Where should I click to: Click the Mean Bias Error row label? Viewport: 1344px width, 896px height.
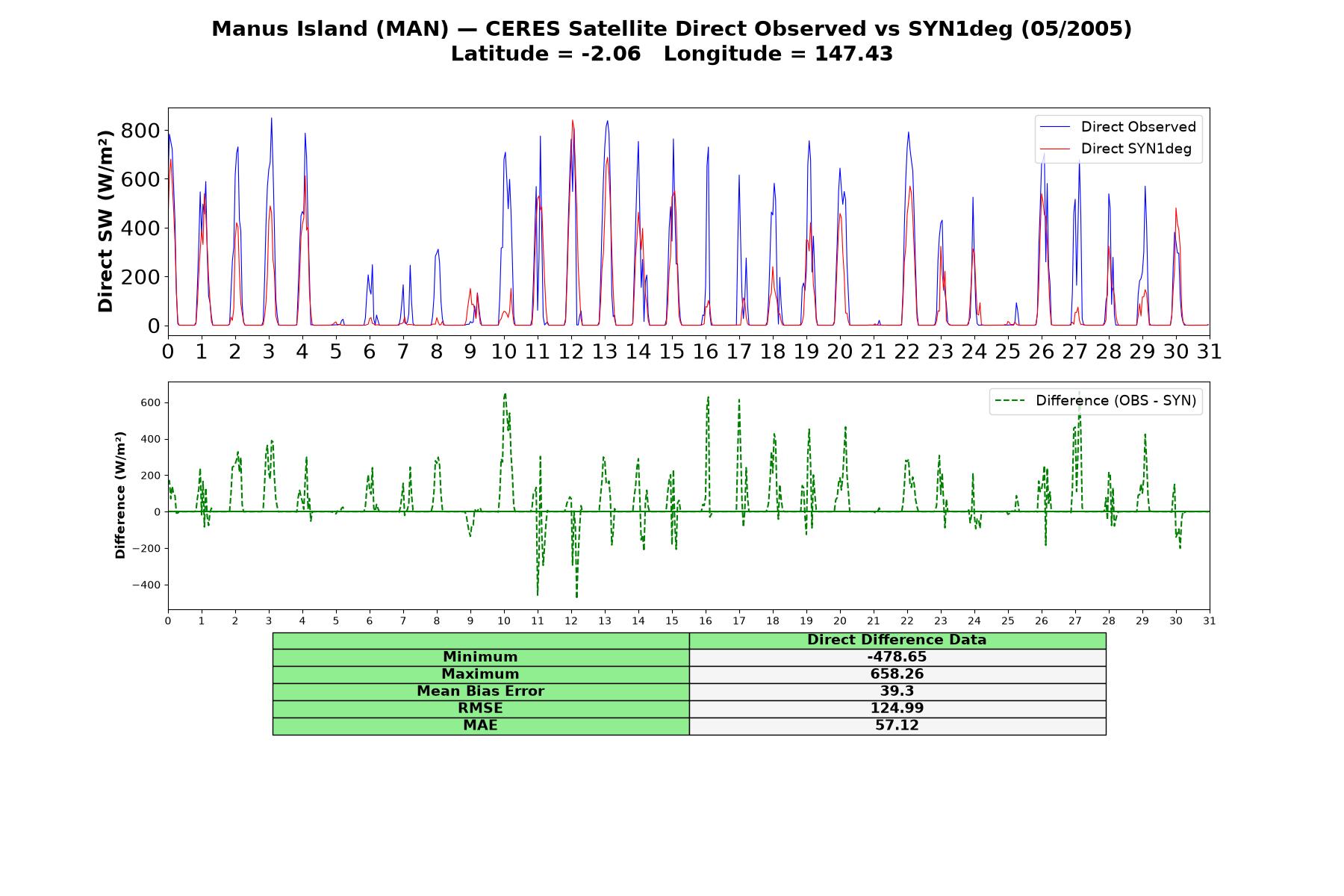[480, 691]
